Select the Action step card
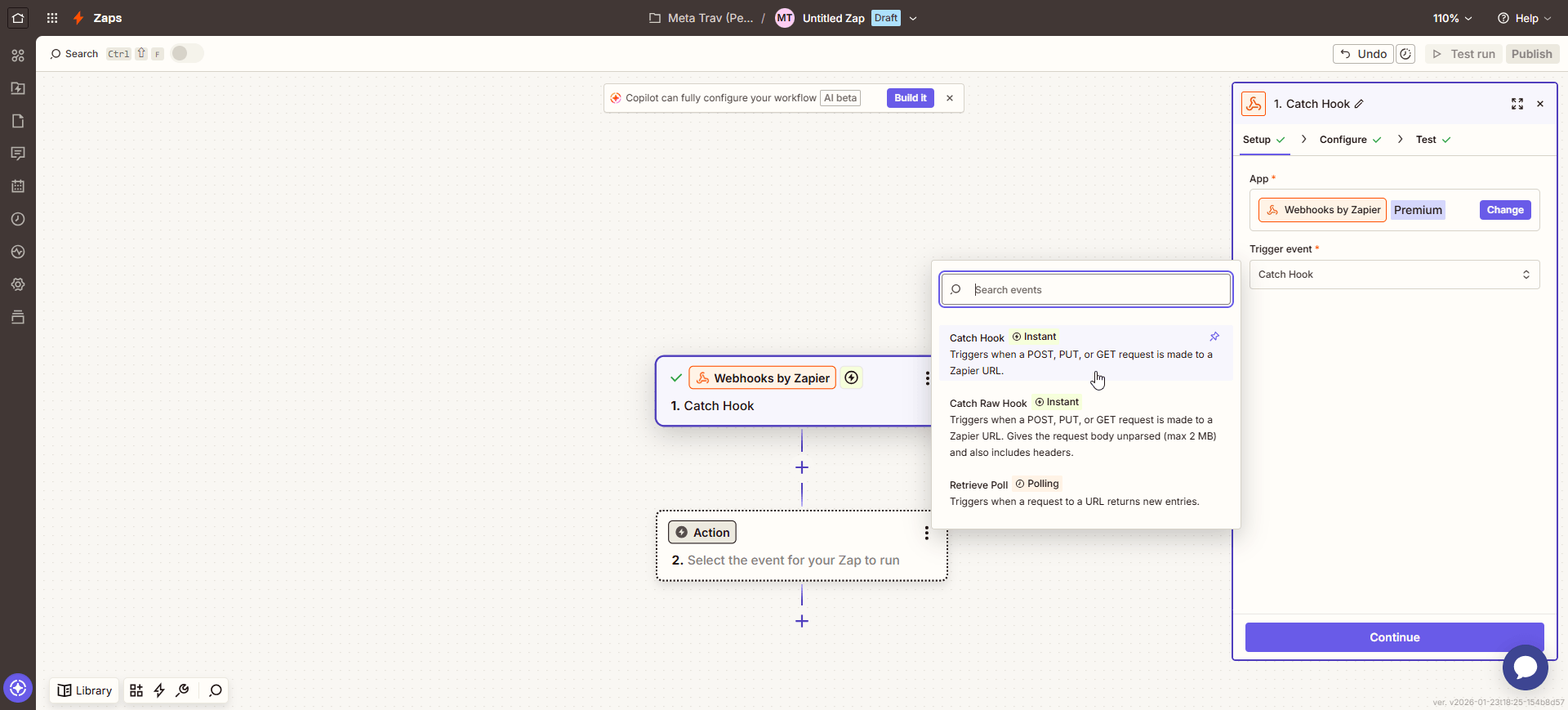The image size is (1568, 710). tap(801, 546)
